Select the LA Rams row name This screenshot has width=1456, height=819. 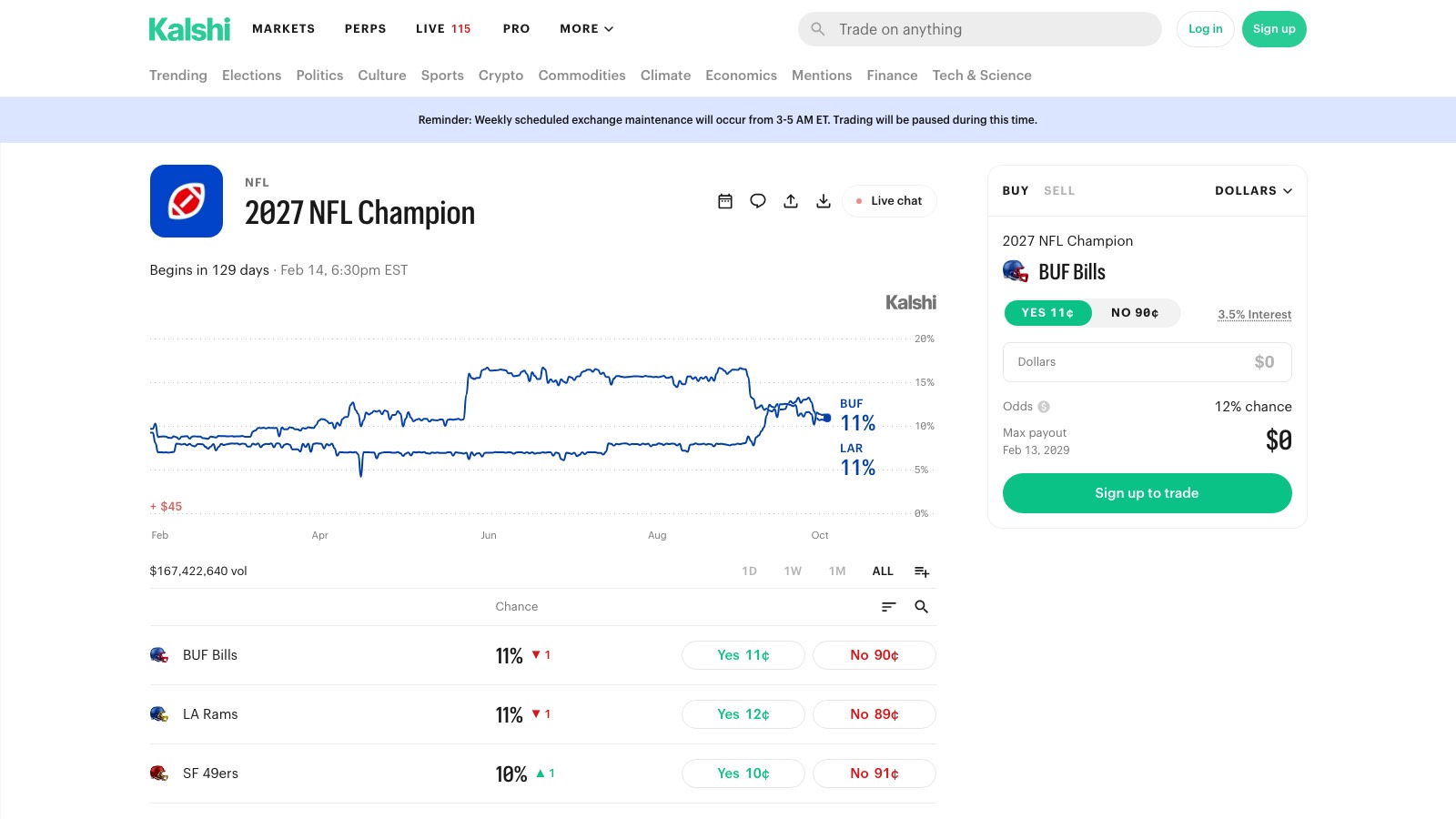(210, 714)
